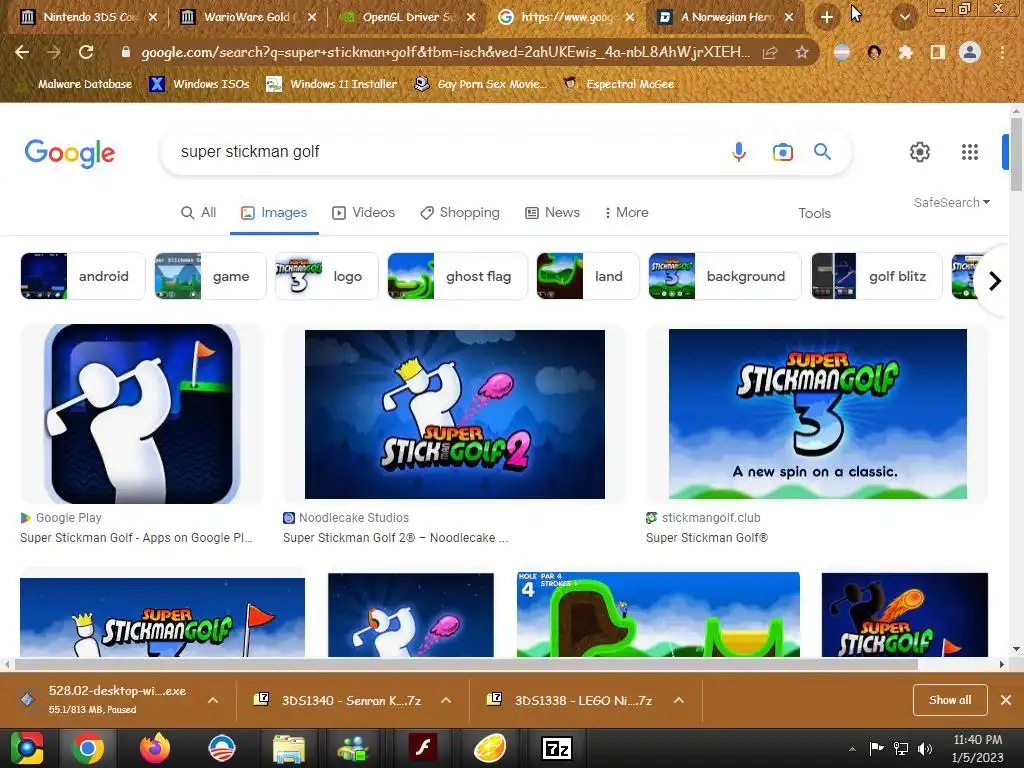
Task: Open 7-Zip from the taskbar
Action: coord(556,748)
